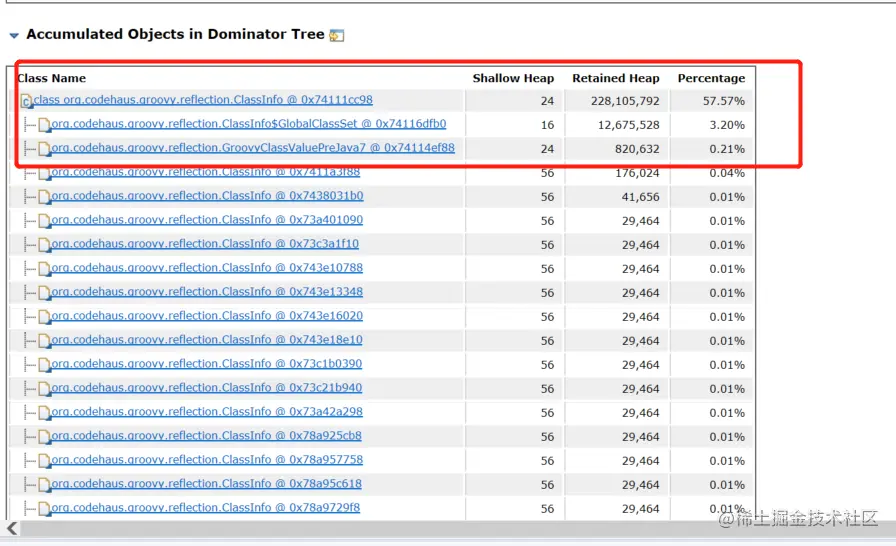Open ClassInfo @ 0x743e10788 link
This screenshot has height=546, width=896.
(207, 268)
